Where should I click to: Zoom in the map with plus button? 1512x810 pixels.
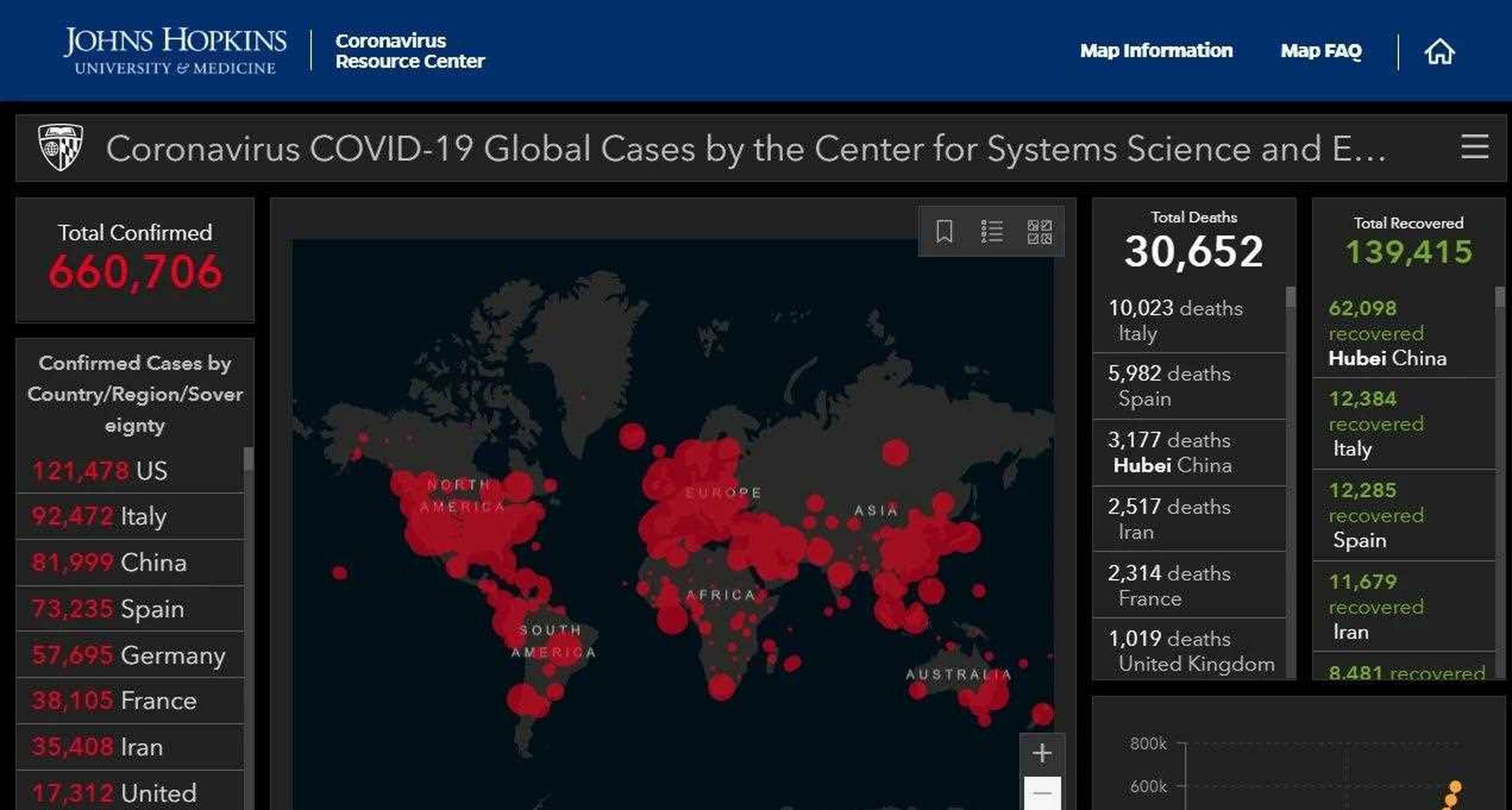point(1042,754)
